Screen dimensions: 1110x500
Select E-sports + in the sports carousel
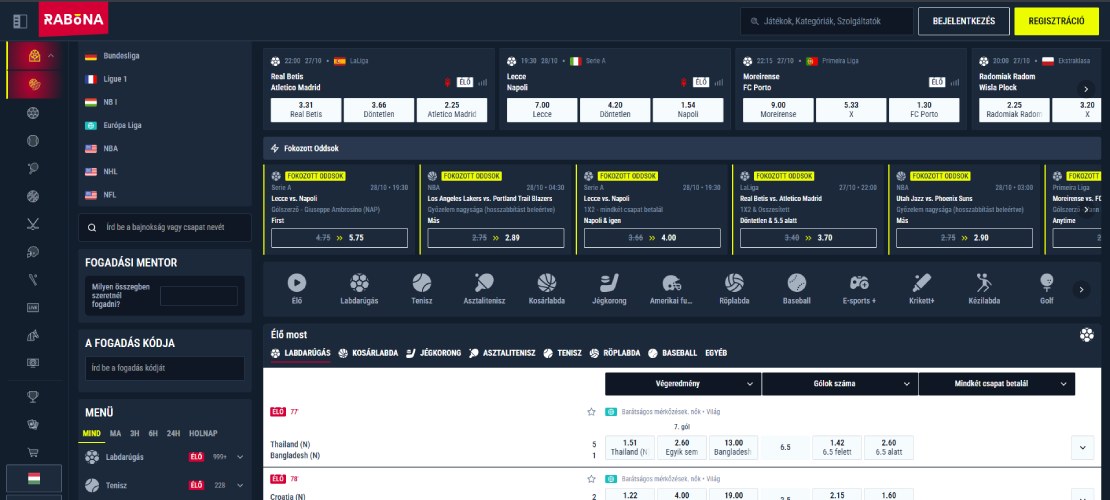[859, 289]
